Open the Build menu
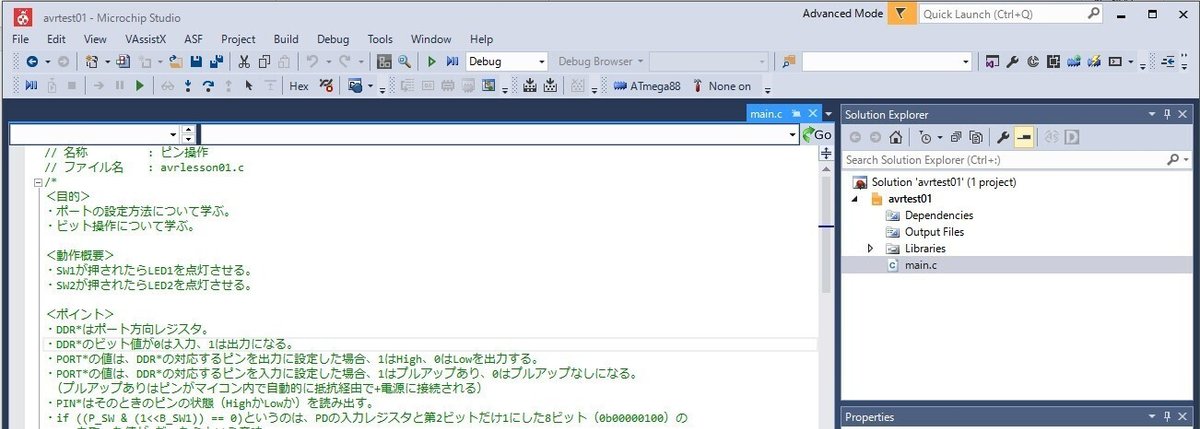 pyautogui.click(x=286, y=38)
